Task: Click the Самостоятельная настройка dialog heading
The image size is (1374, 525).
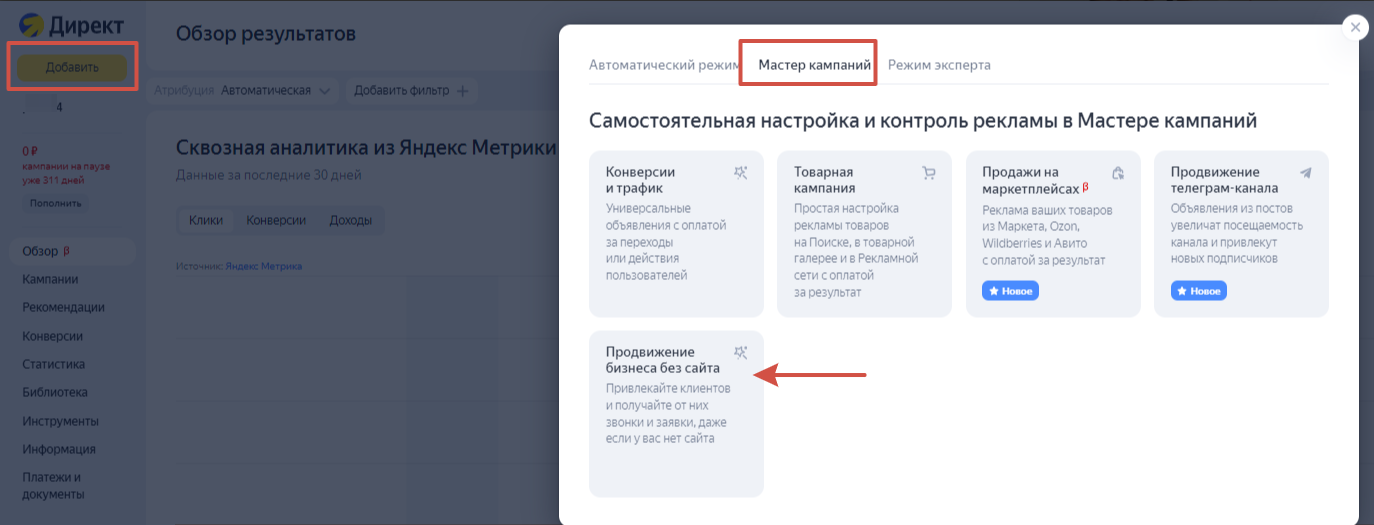Action: click(923, 121)
